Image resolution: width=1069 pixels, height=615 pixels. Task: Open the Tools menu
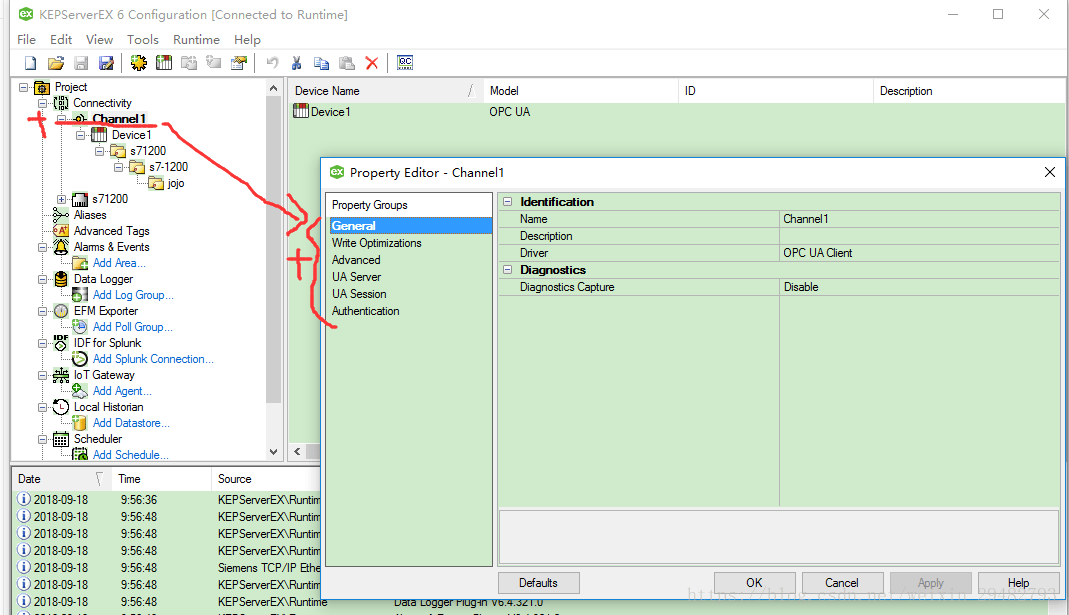[142, 39]
